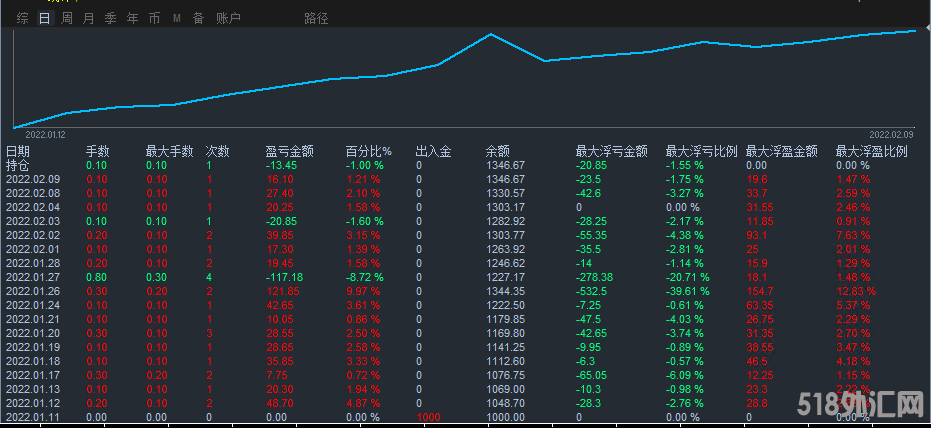Click the 最大浮亏金额 column header
Image resolution: width=931 pixels, height=428 pixels.
click(611, 152)
